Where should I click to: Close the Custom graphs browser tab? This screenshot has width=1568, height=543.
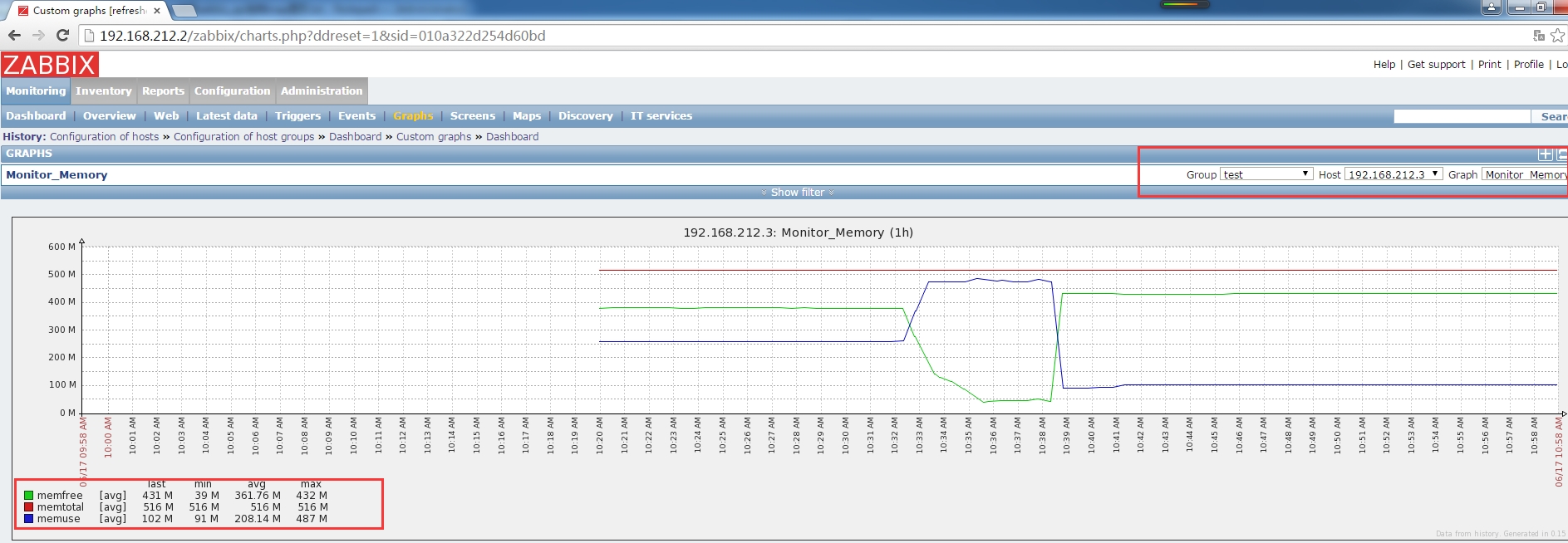coord(157,11)
